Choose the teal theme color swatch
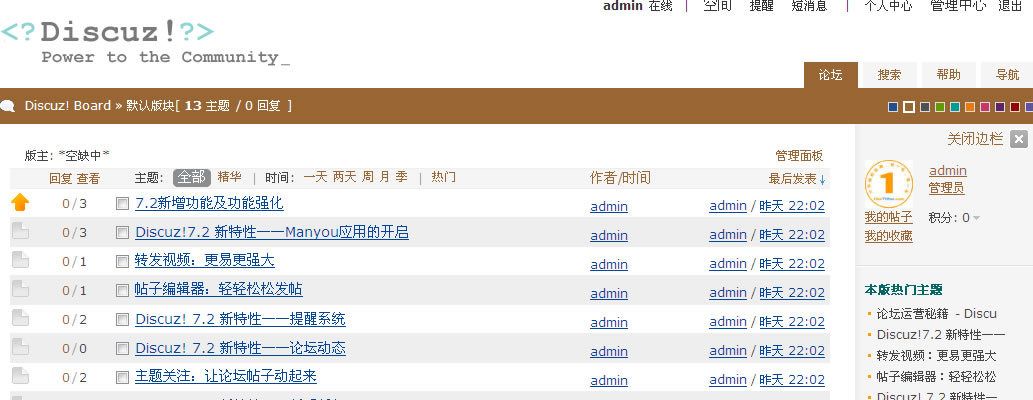This screenshot has width=1033, height=400. coord(955,107)
